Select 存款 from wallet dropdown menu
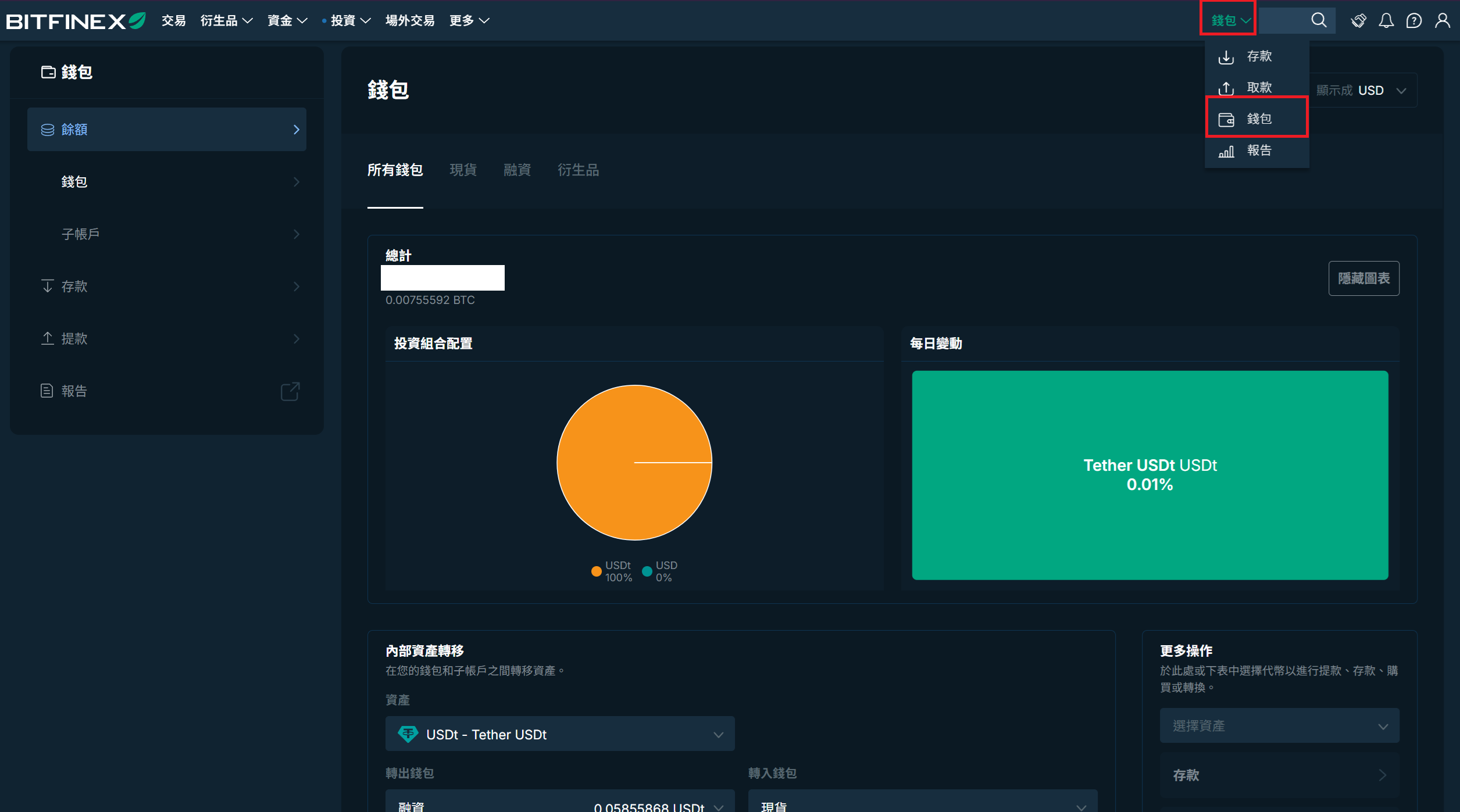 pyautogui.click(x=1257, y=57)
